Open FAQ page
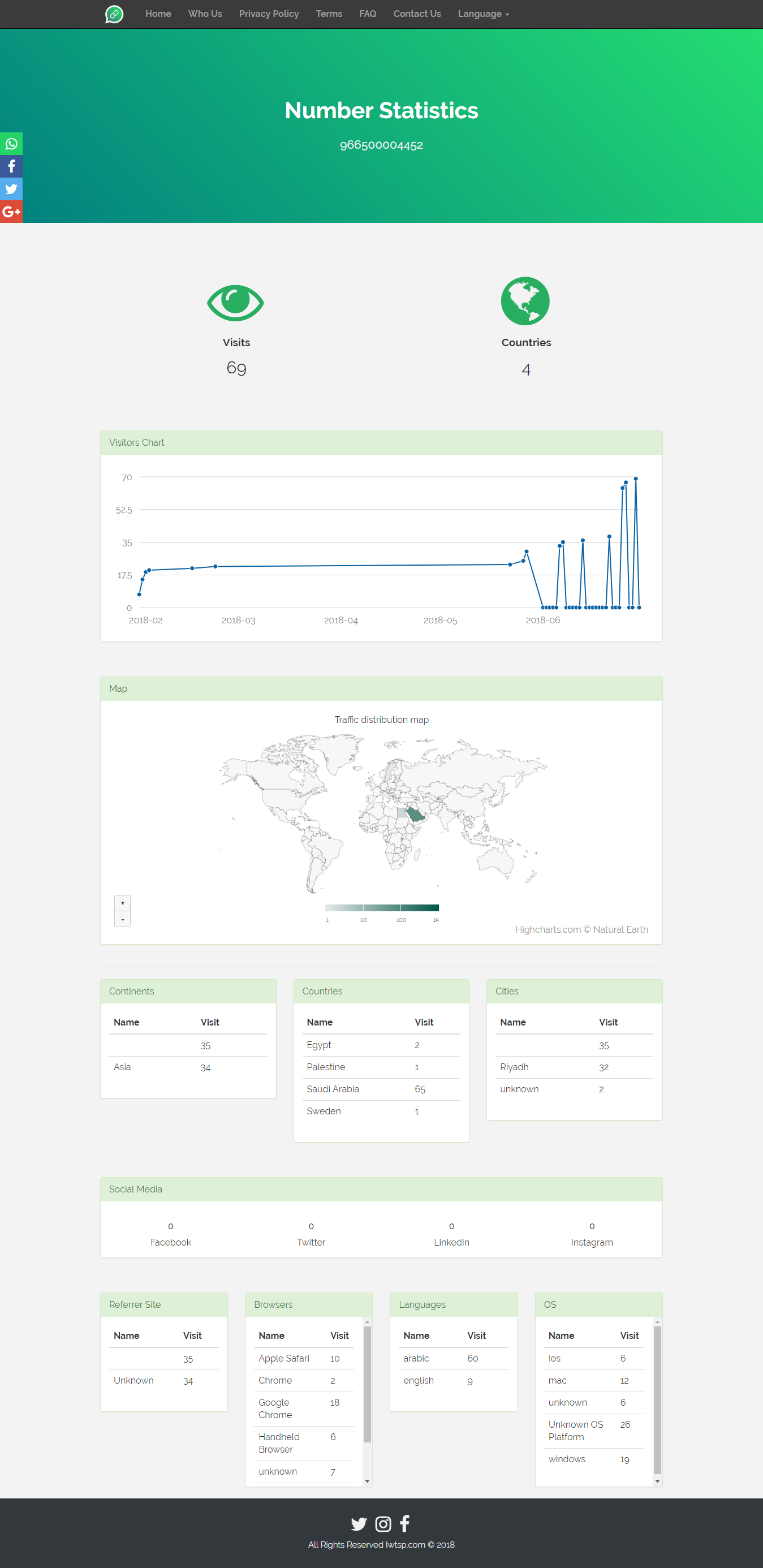Viewport: 763px width, 1568px height. pos(368,14)
